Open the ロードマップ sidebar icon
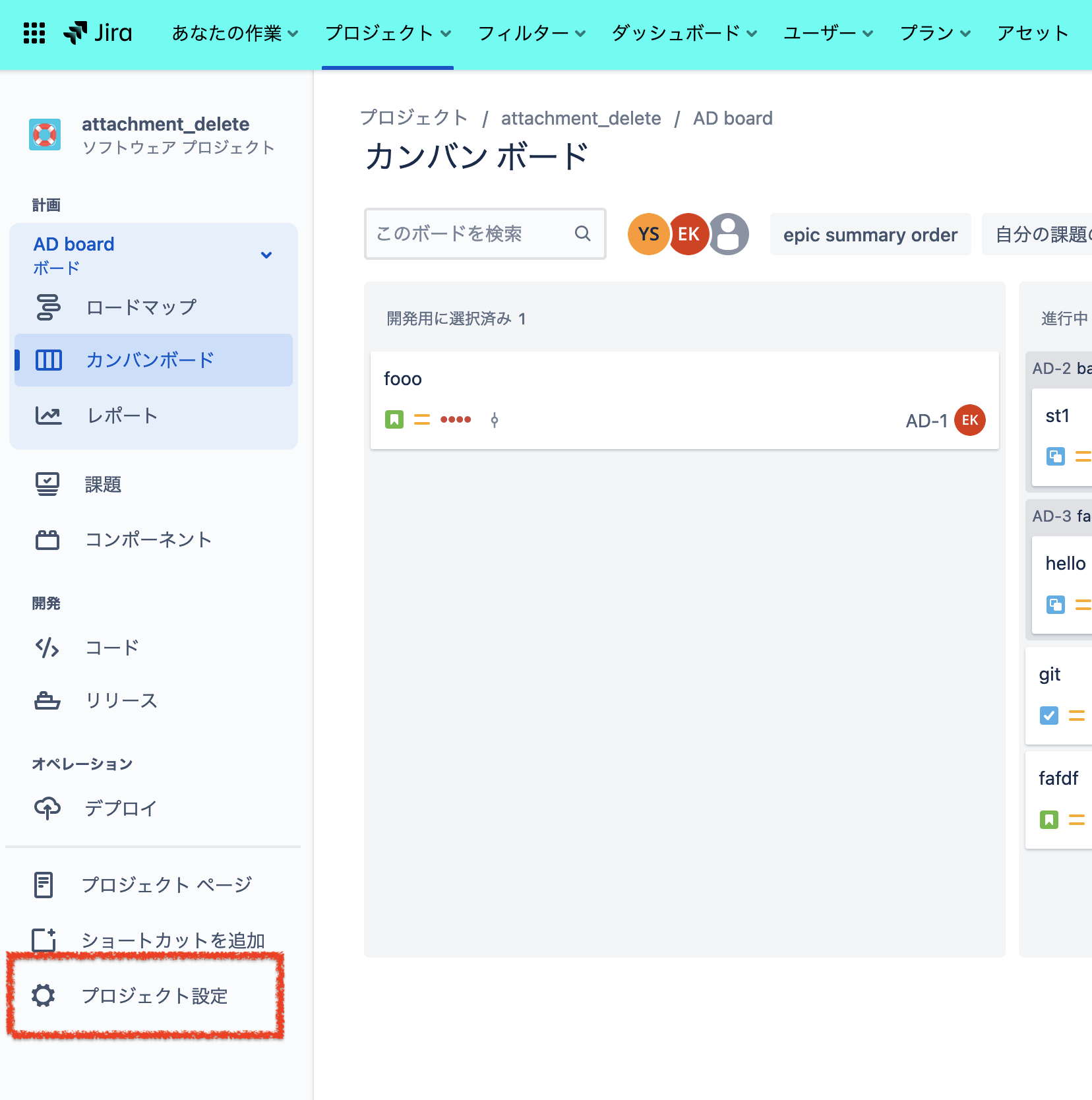Viewport: 1092px width, 1100px height. (47, 307)
